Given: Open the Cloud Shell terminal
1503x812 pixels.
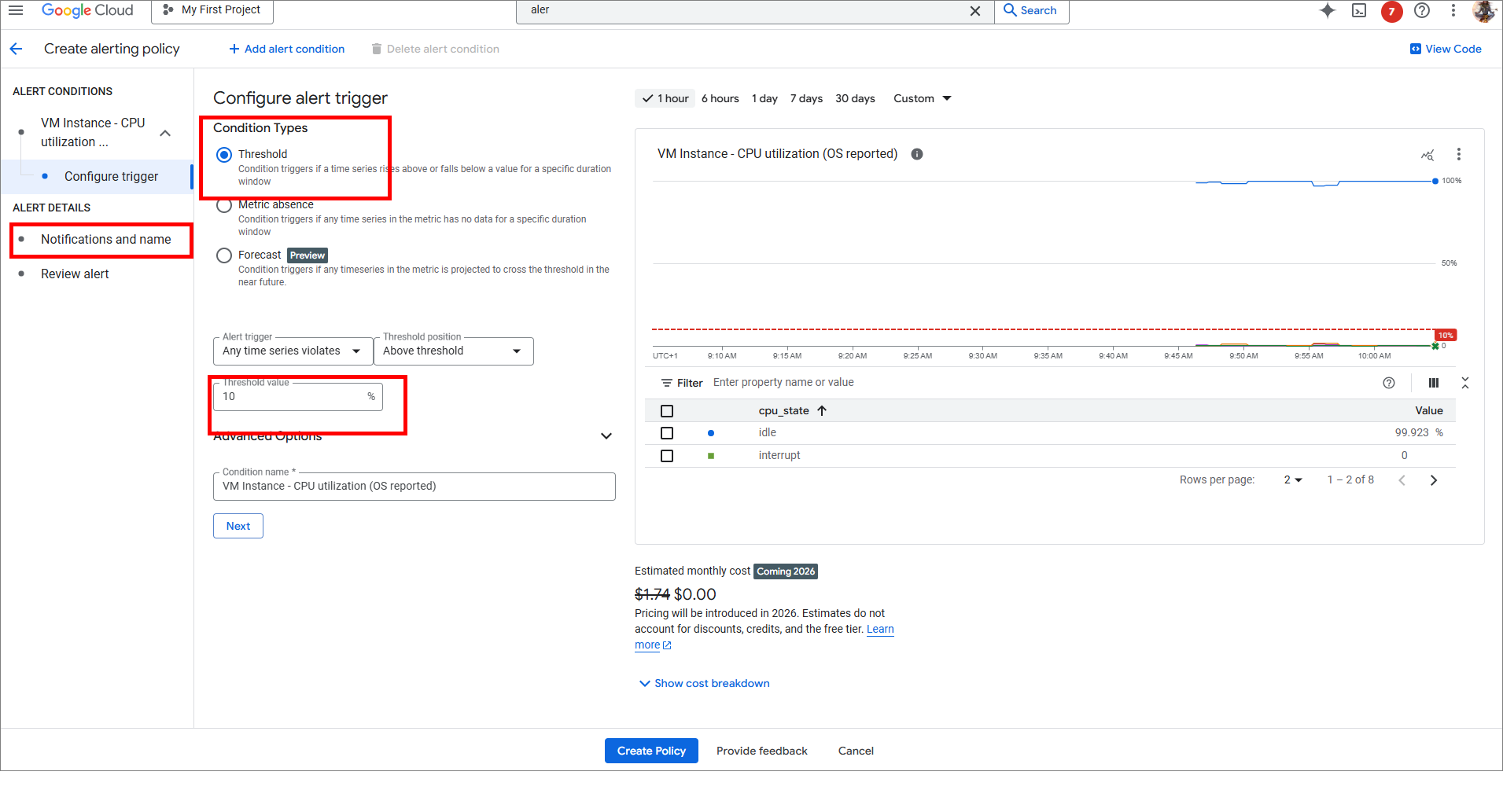Looking at the screenshot, I should pyautogui.click(x=1359, y=11).
